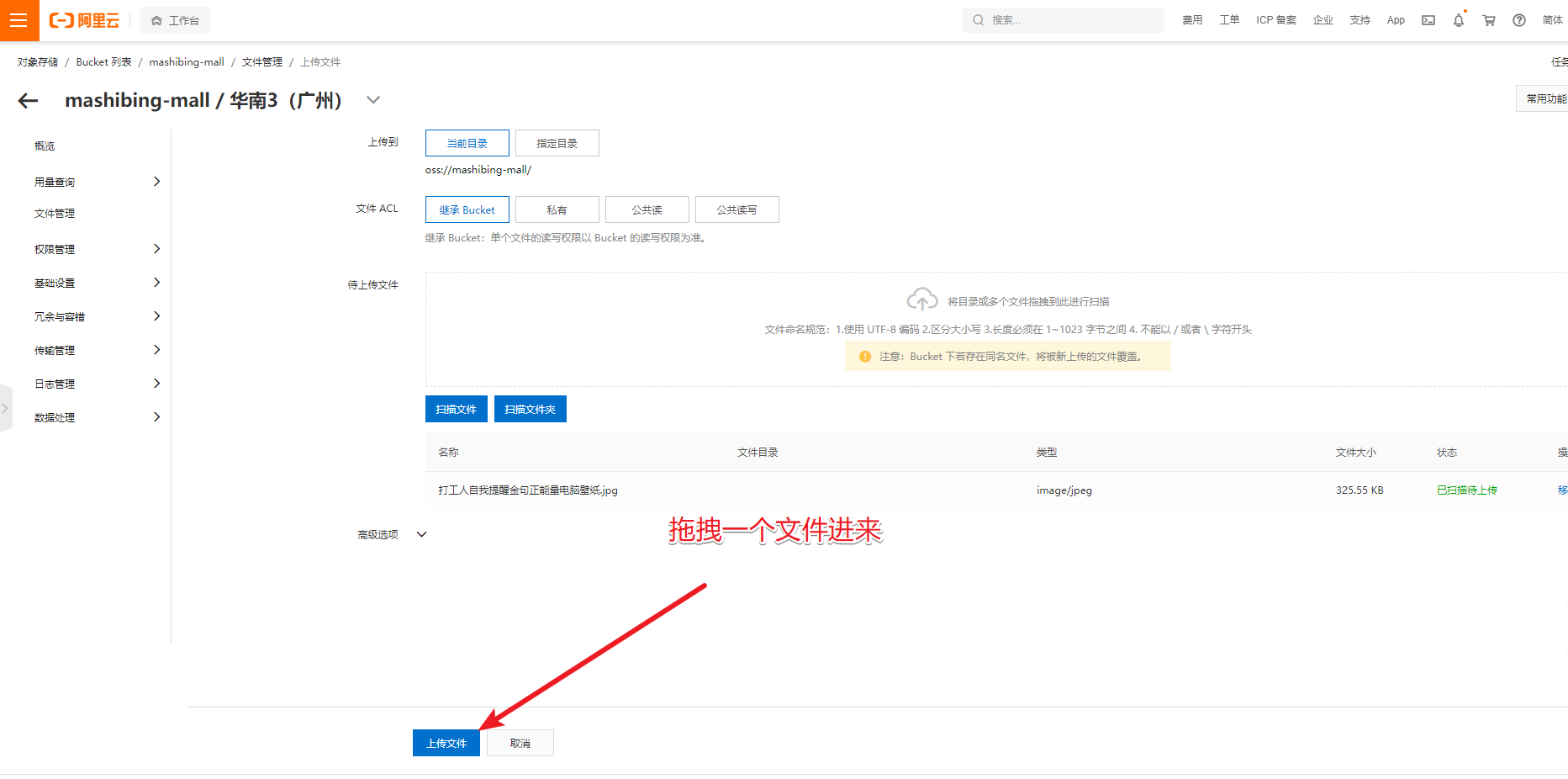This screenshot has height=779, width=1568.
Task: Expand 权限管理 sidebar section
Action: coord(156,249)
